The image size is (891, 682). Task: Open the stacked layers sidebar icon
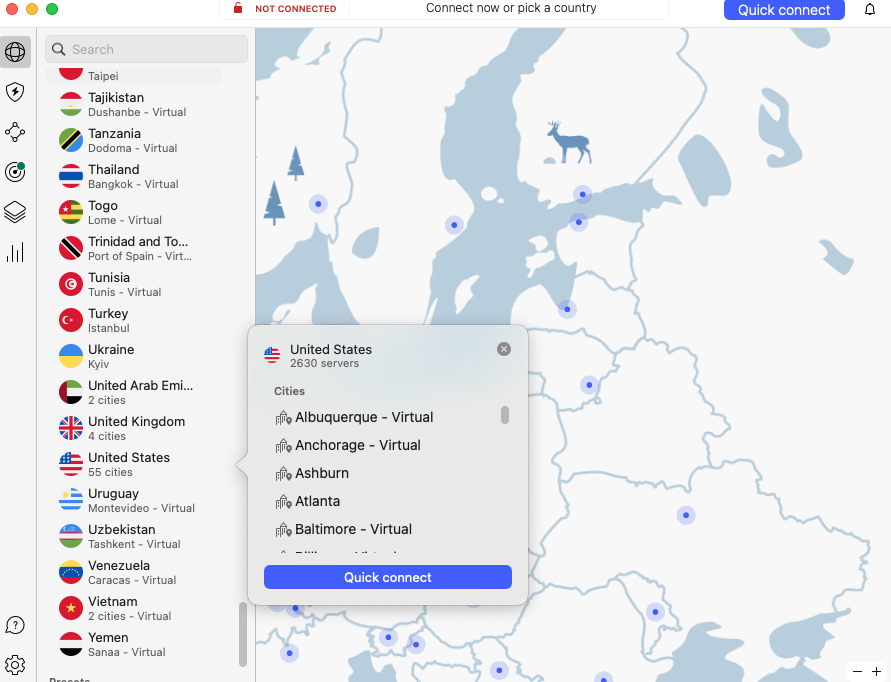(15, 212)
